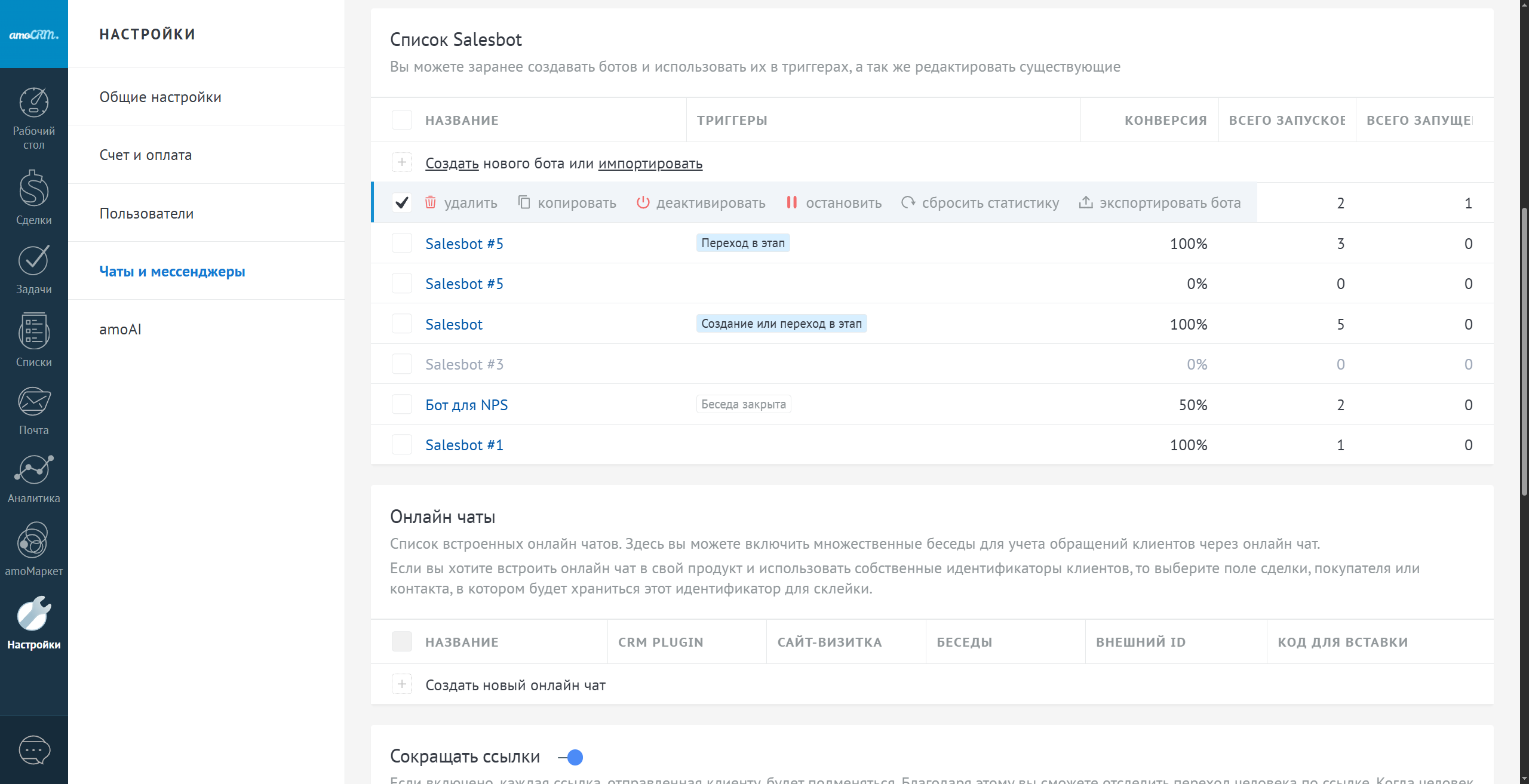1529x784 pixels.
Task: Click удалить trash icon for selected bot
Action: point(430,202)
